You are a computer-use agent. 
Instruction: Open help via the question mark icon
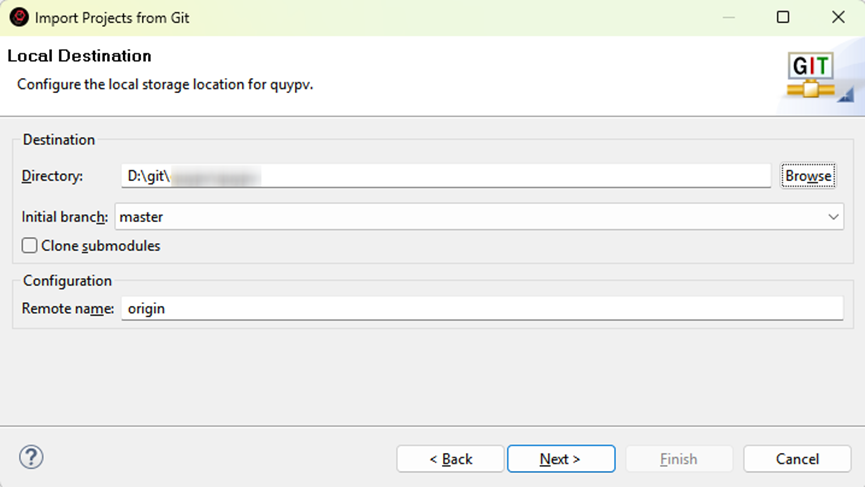(31, 458)
